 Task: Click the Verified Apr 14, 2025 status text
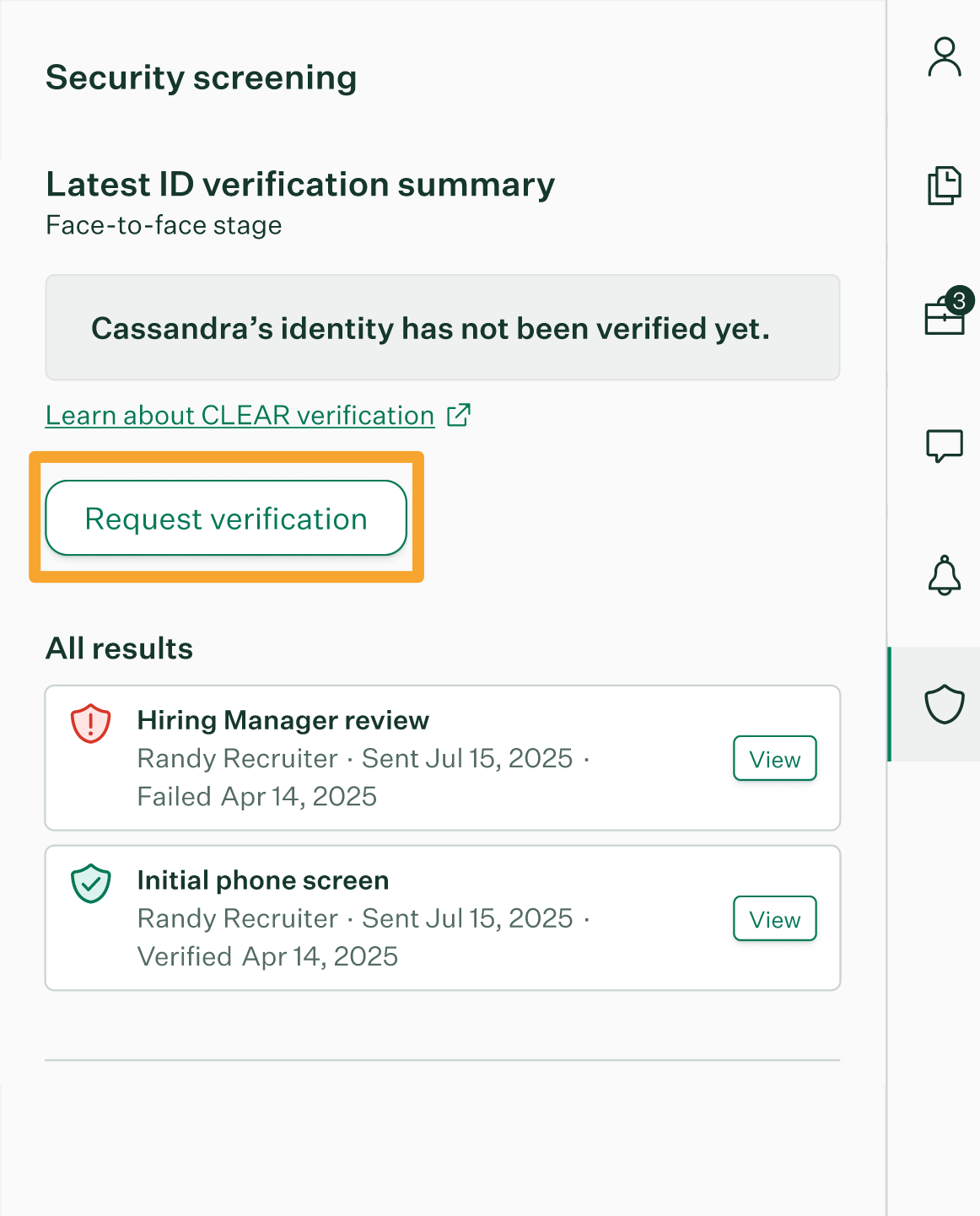[267, 956]
